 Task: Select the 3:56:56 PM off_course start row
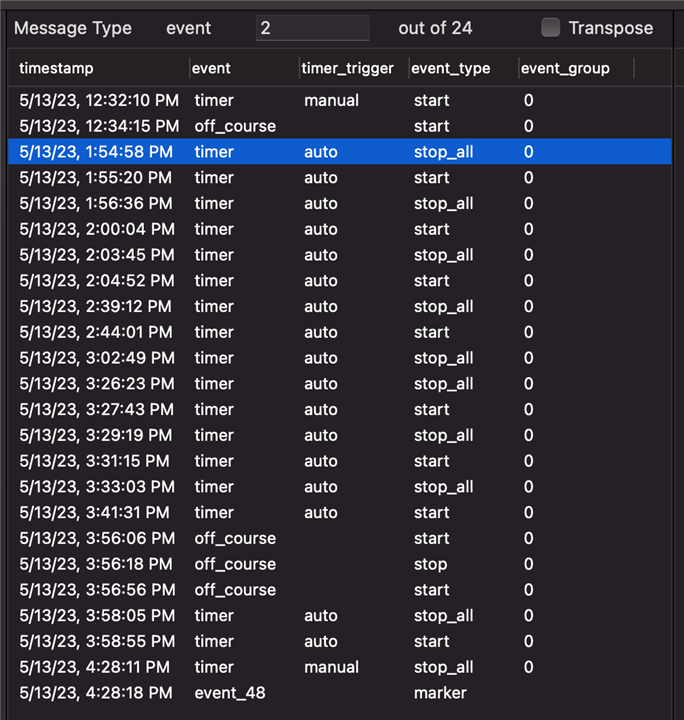pyautogui.click(x=340, y=590)
